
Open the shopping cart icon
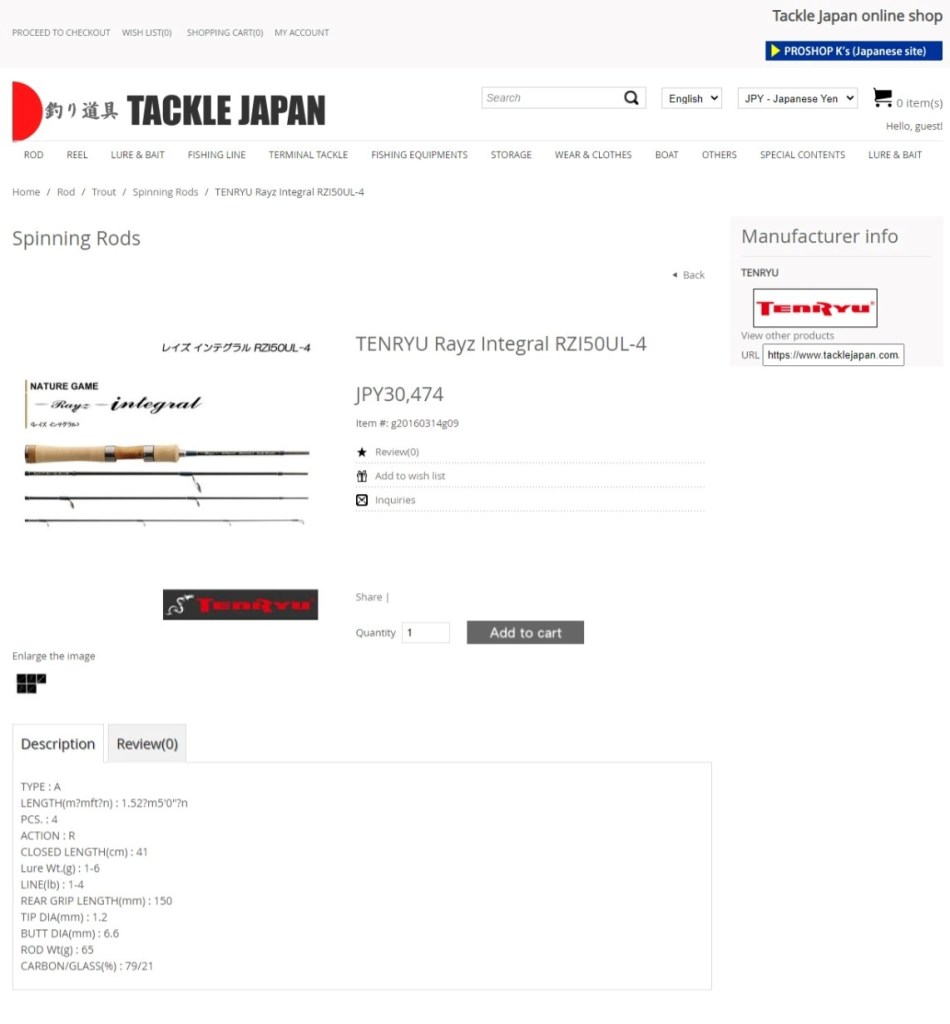pyautogui.click(x=882, y=98)
